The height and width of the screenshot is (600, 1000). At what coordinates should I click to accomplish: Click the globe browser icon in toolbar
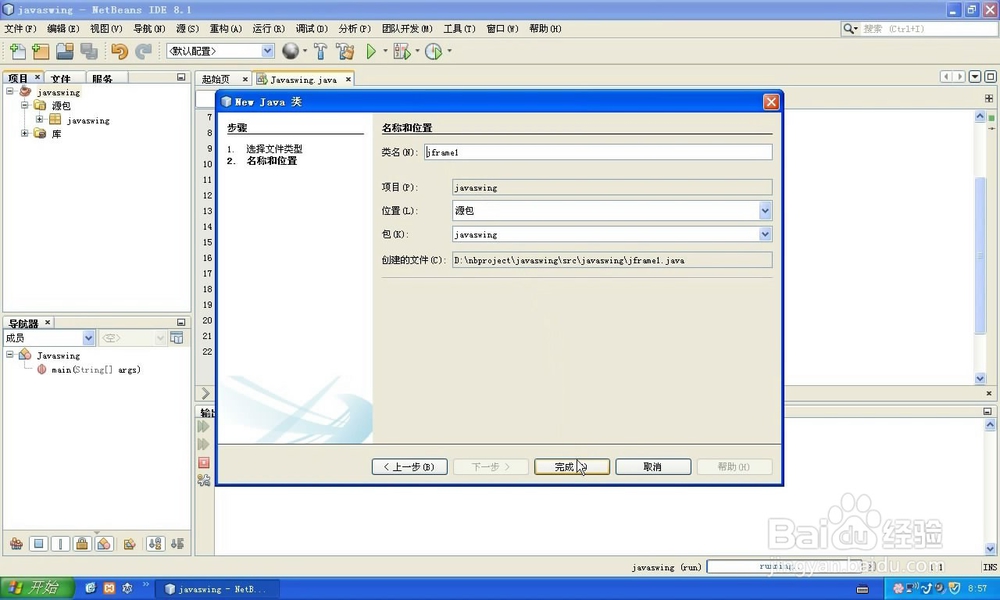290,51
